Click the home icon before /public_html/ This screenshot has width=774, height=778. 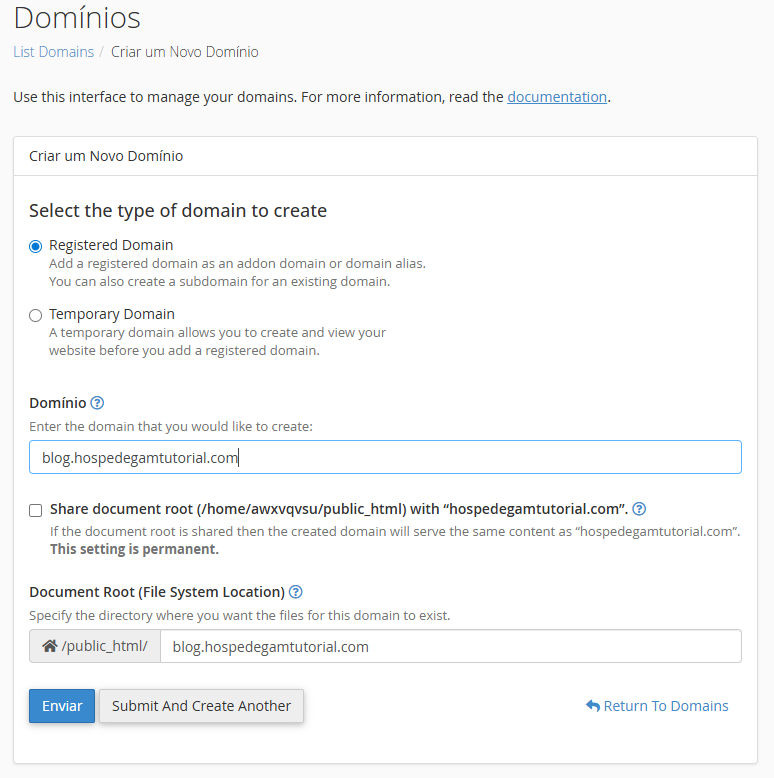(49, 647)
